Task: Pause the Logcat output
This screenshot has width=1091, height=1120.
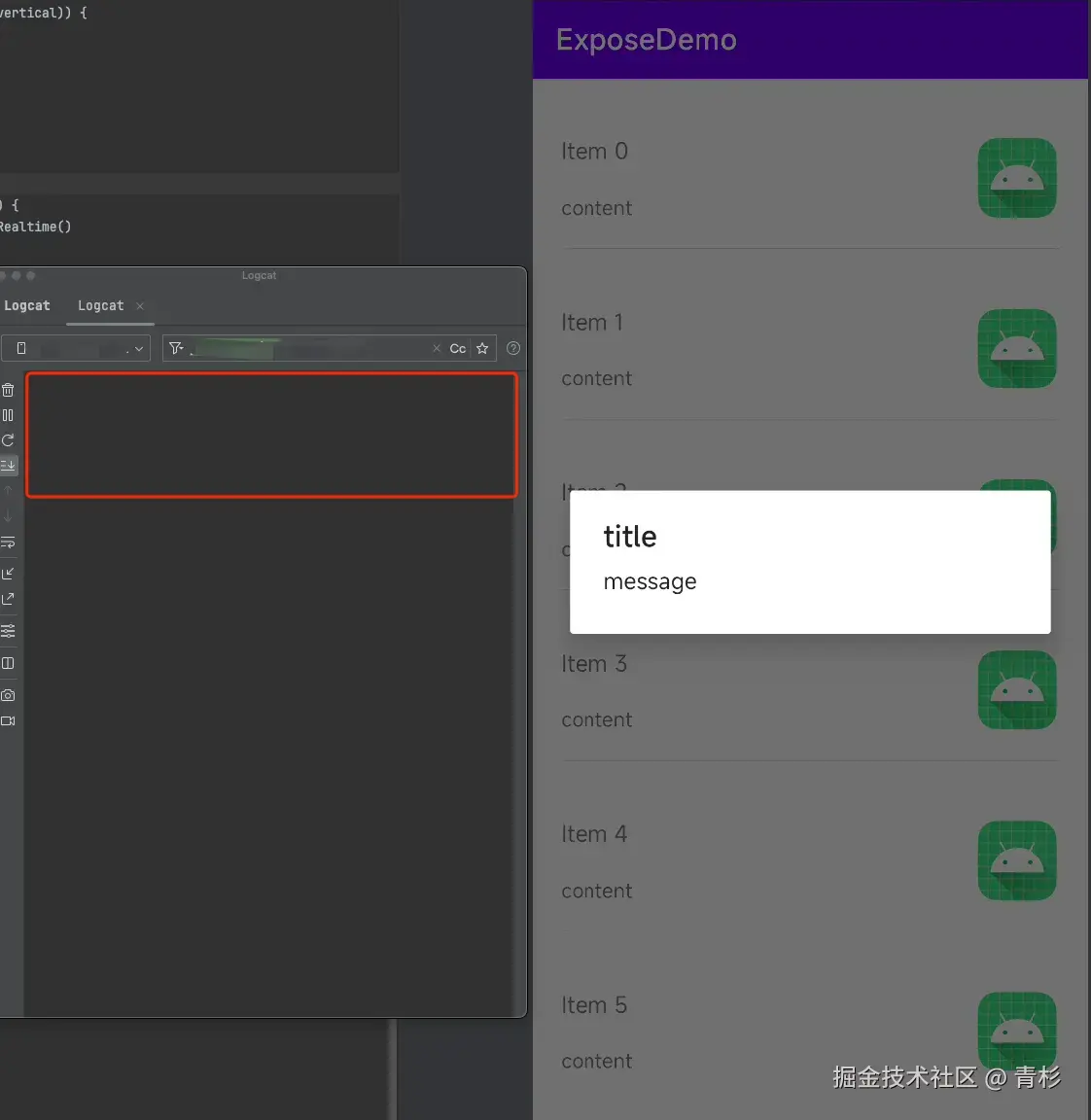Action: (9, 414)
